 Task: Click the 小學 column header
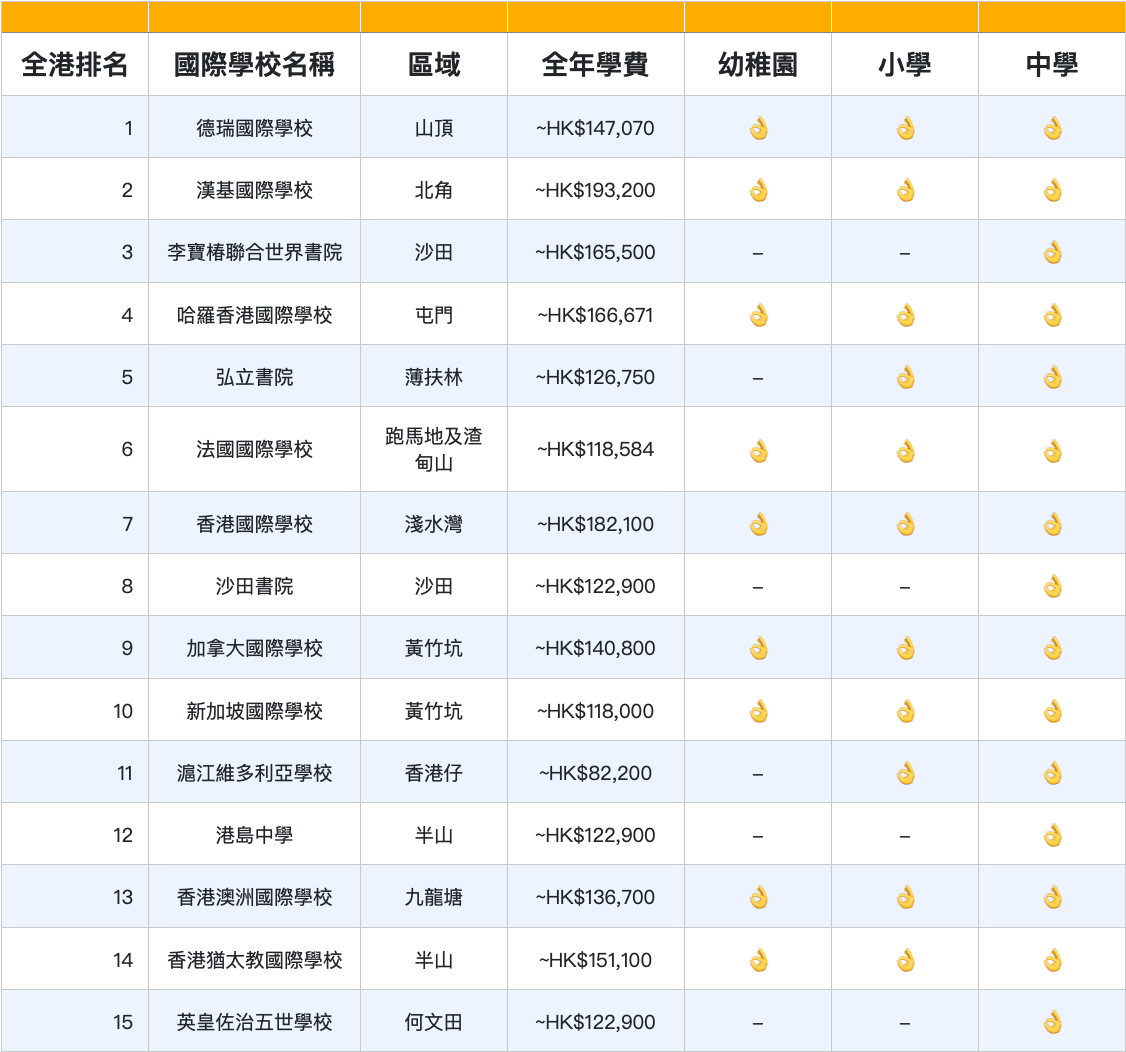pyautogui.click(x=905, y=65)
